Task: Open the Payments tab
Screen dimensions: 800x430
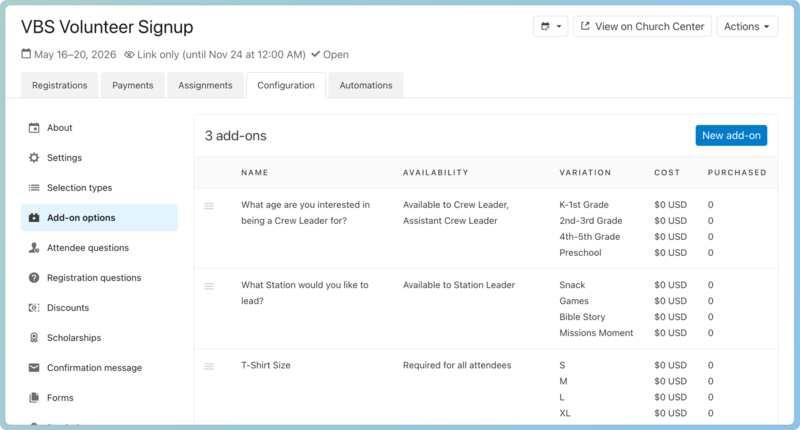Action: 132,86
